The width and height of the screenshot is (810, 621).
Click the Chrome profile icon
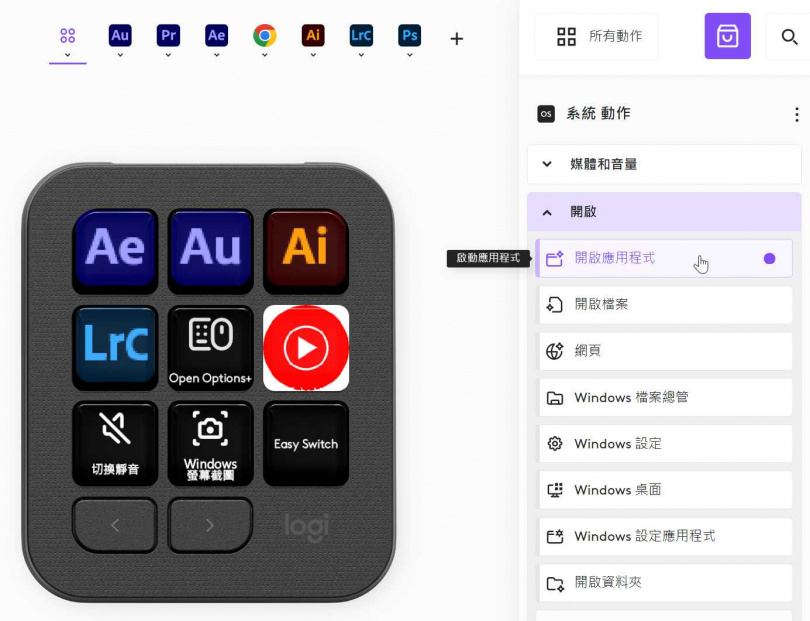264,33
